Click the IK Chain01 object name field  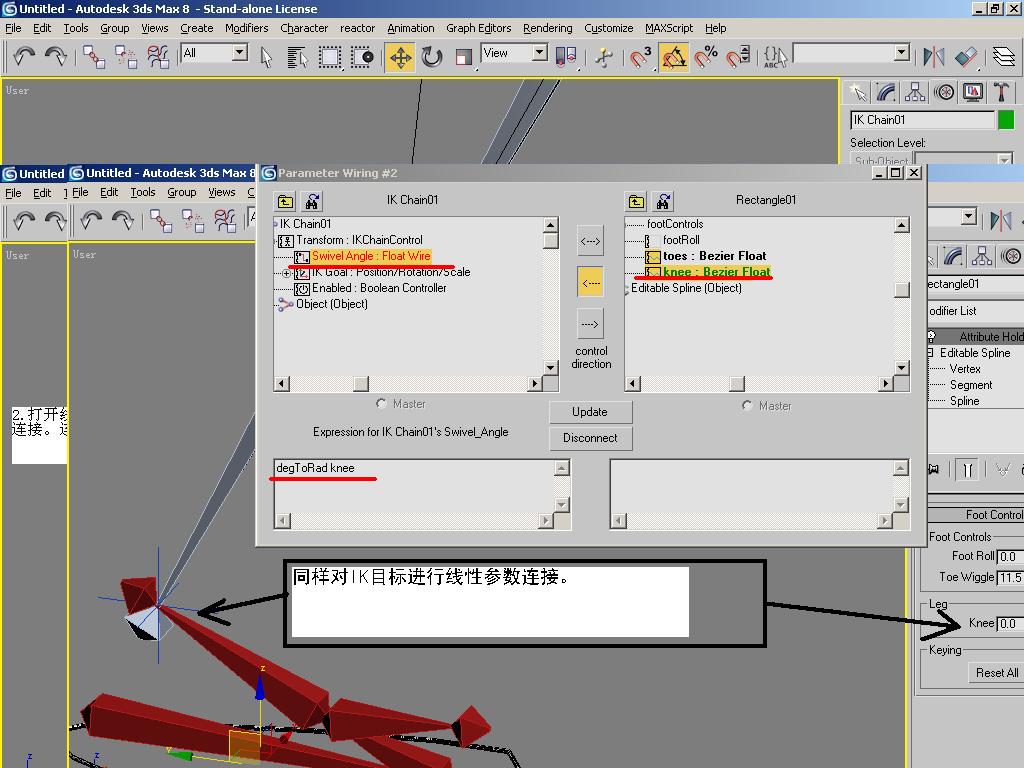(921, 120)
